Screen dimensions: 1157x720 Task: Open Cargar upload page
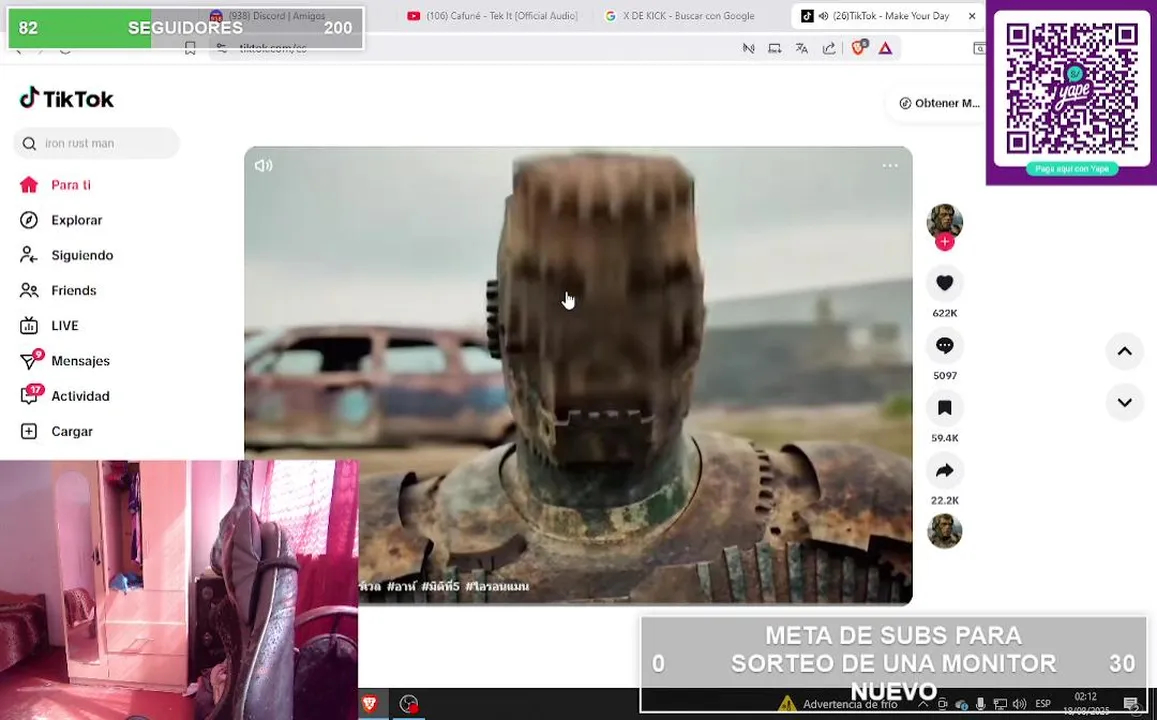tap(57, 431)
